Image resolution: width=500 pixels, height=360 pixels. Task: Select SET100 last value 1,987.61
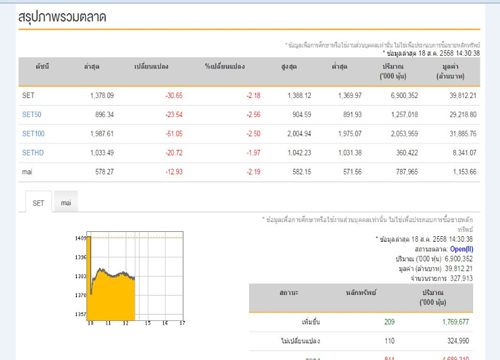coord(102,134)
